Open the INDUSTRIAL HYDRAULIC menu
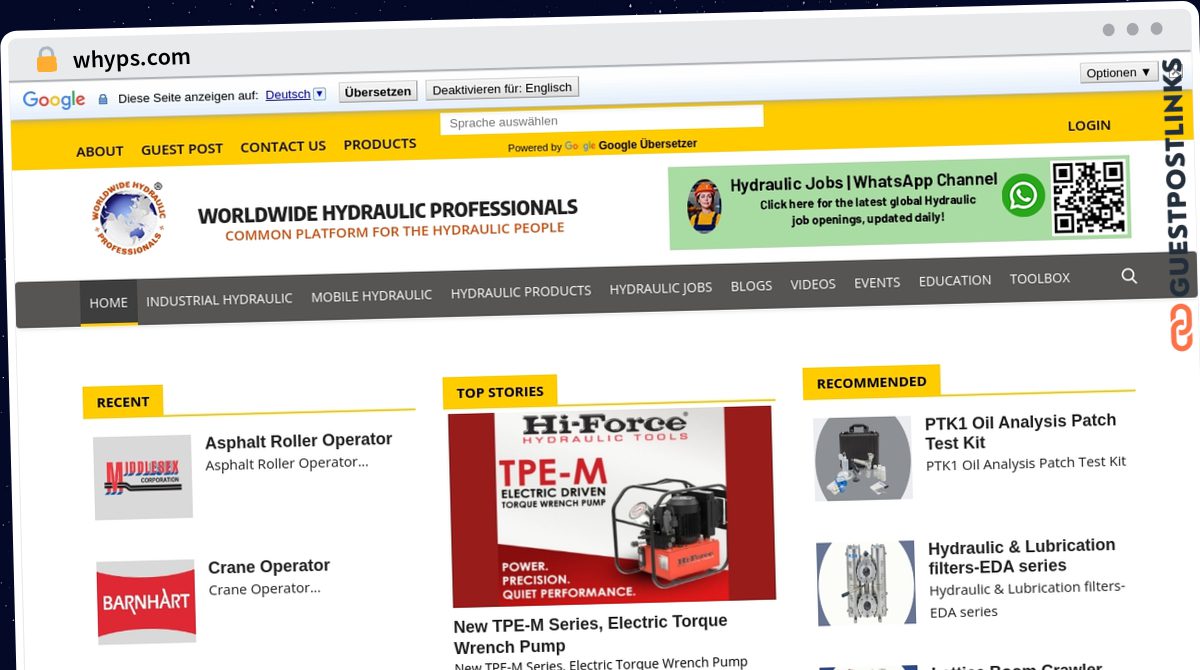This screenshot has height=670, width=1200. point(219,299)
